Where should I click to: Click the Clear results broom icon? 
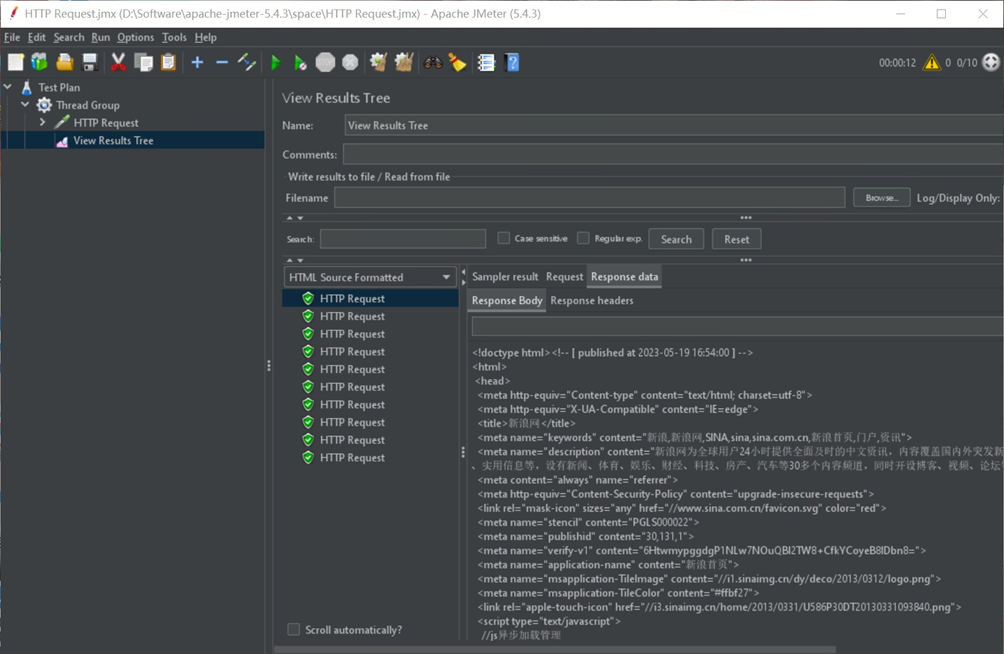(x=378, y=62)
